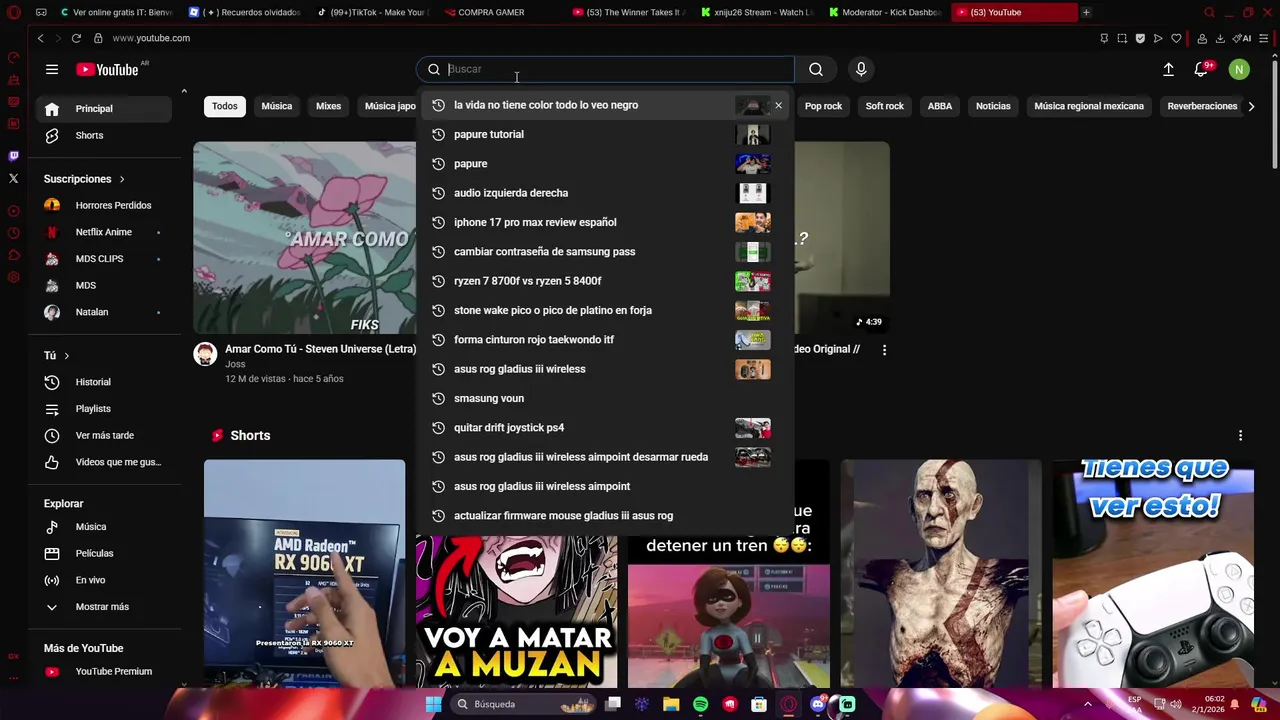The height and width of the screenshot is (720, 1280).
Task: Open the notifications bell
Action: 1202,69
